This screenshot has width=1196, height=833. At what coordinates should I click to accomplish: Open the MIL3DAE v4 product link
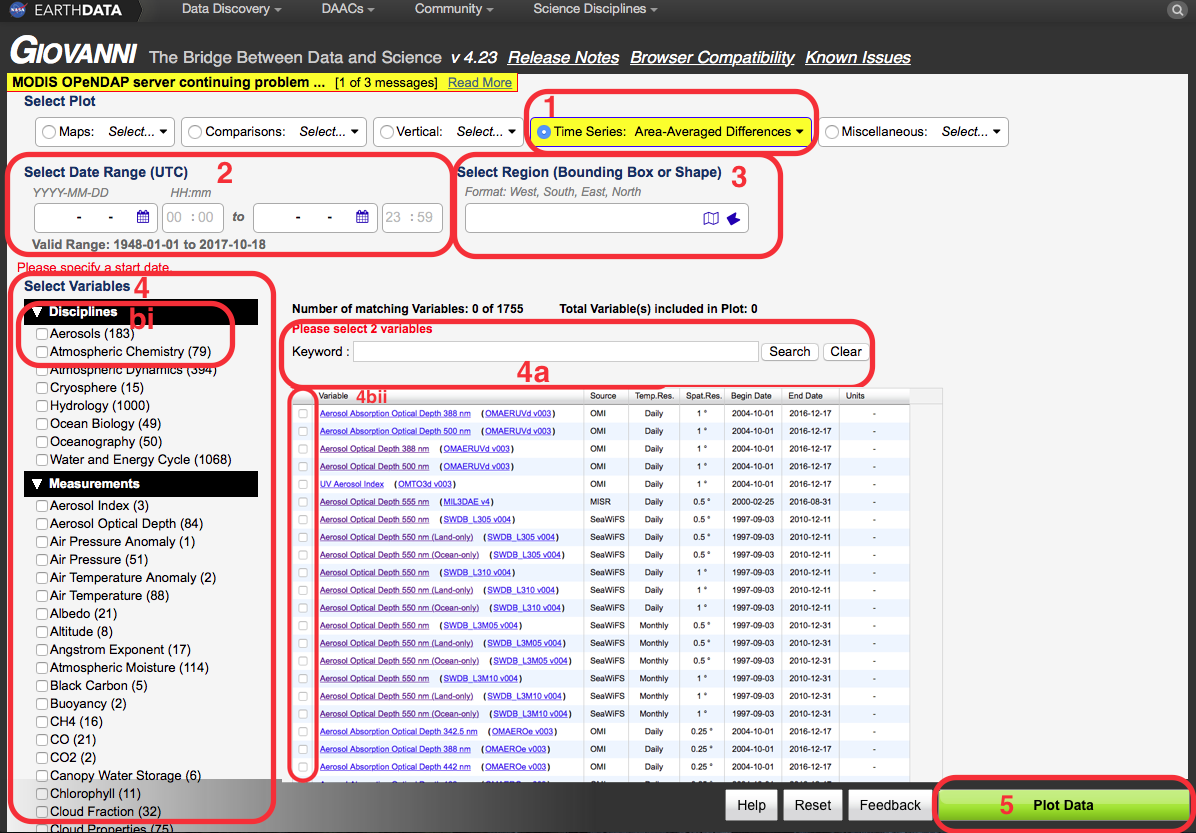click(467, 502)
